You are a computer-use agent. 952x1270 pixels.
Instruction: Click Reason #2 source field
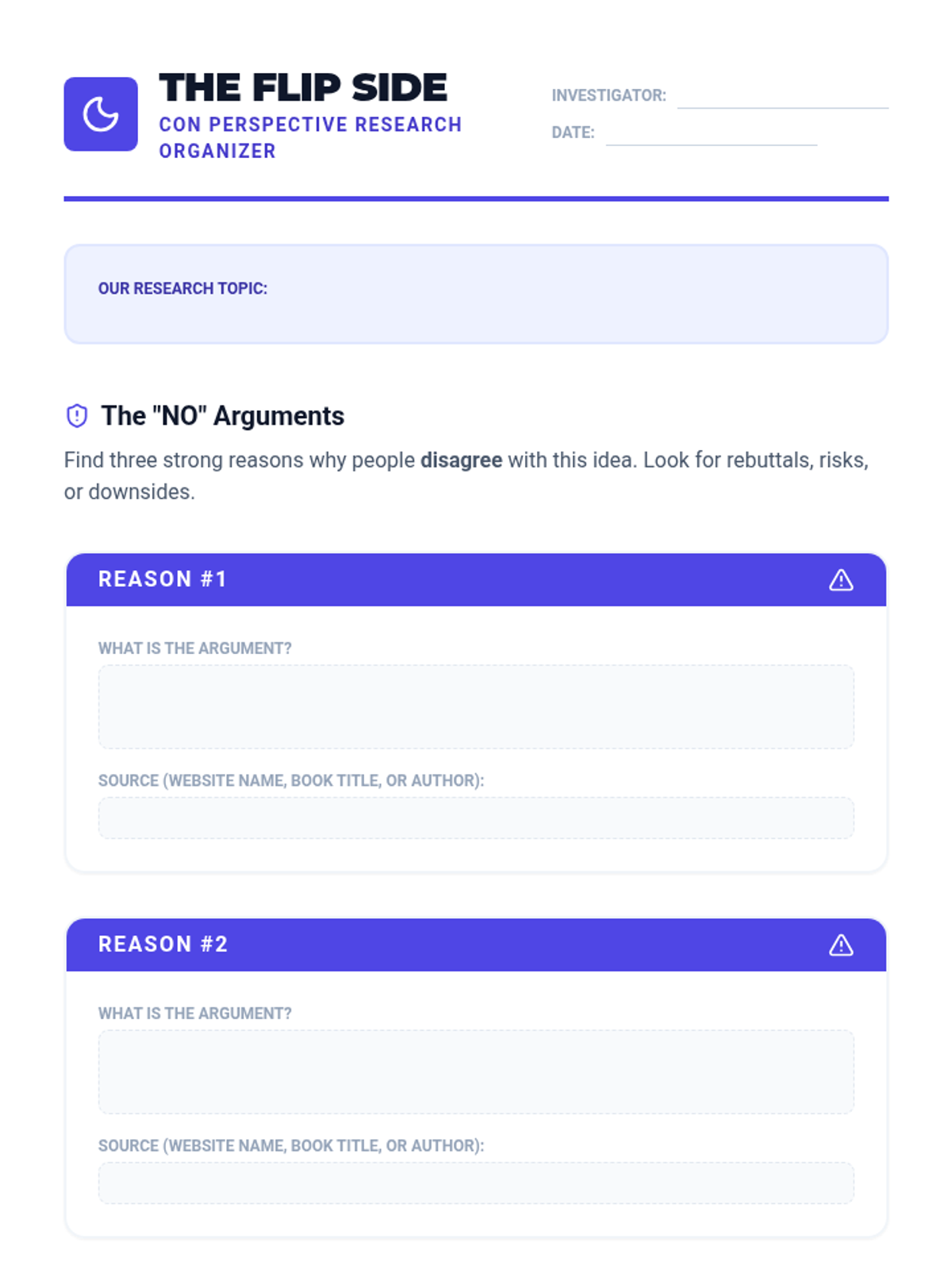[x=476, y=1183]
